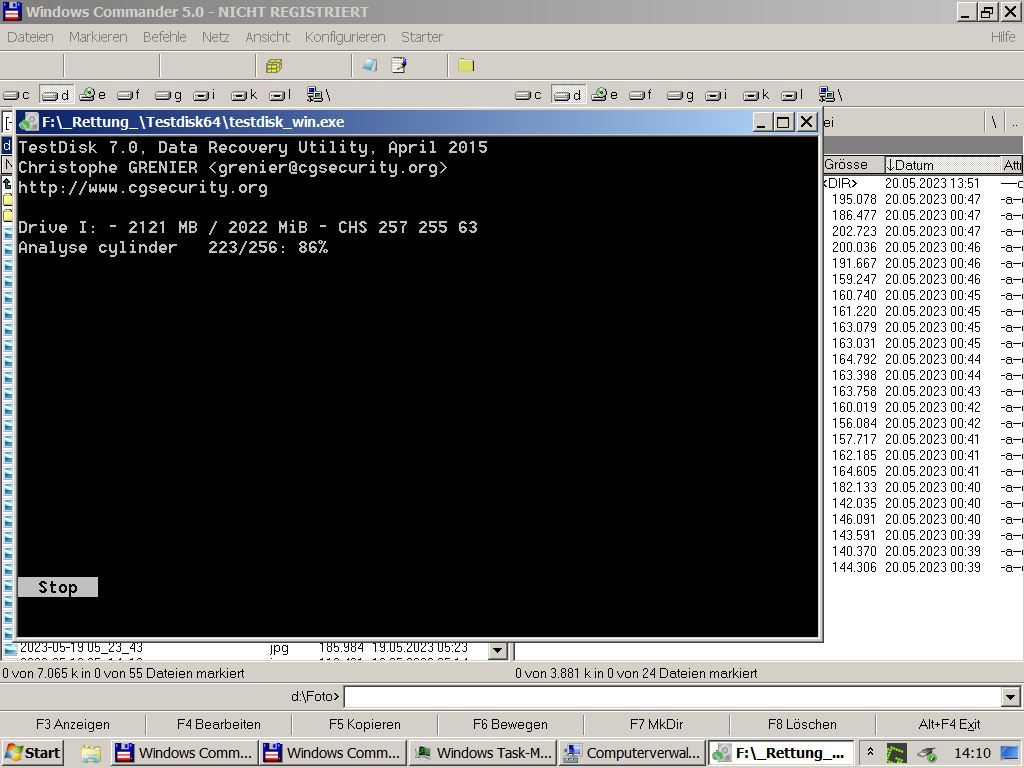Click F3 Anzeigen button
This screenshot has width=1024, height=768.
(72, 724)
